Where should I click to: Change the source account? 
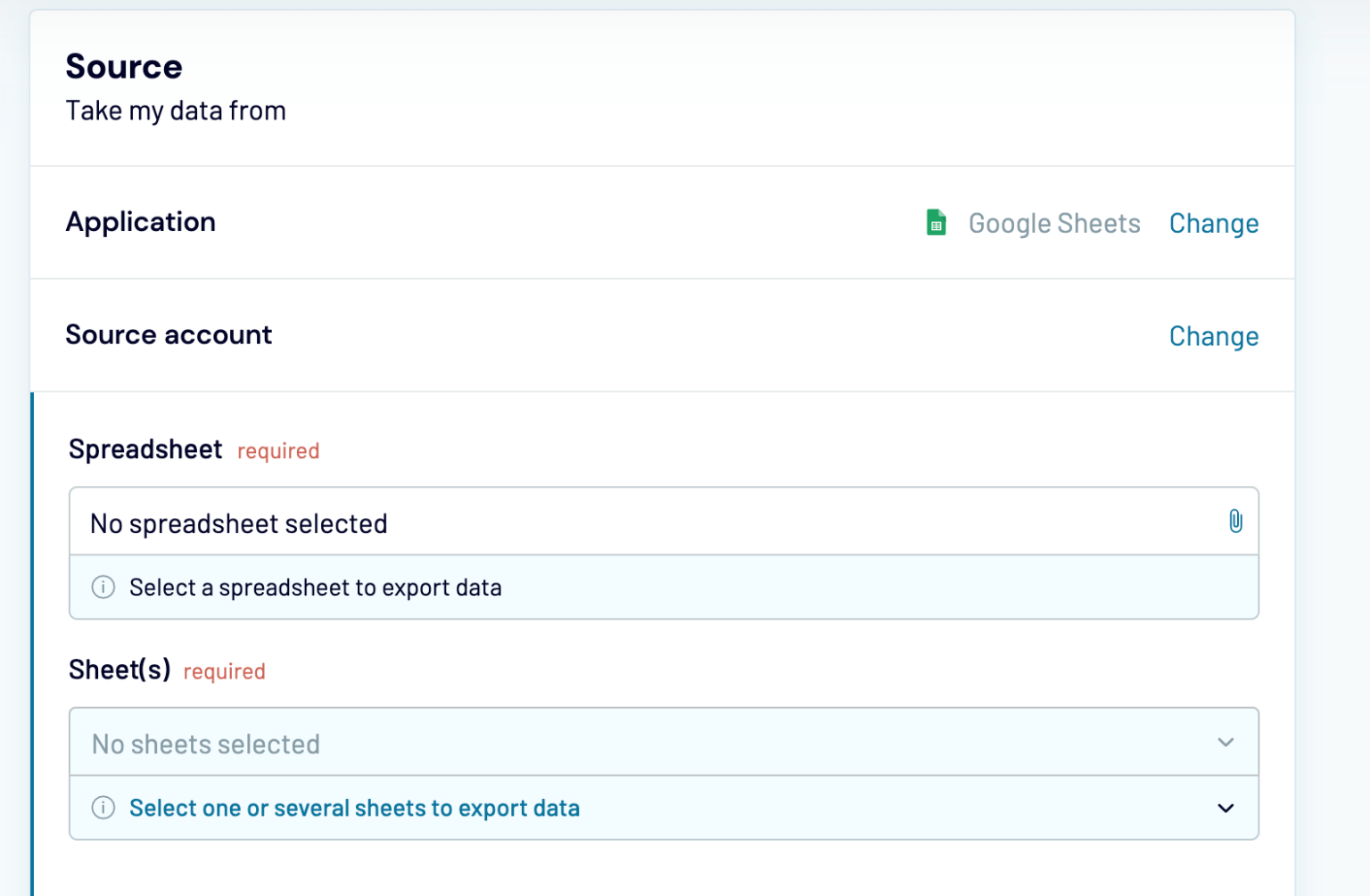(x=1214, y=336)
